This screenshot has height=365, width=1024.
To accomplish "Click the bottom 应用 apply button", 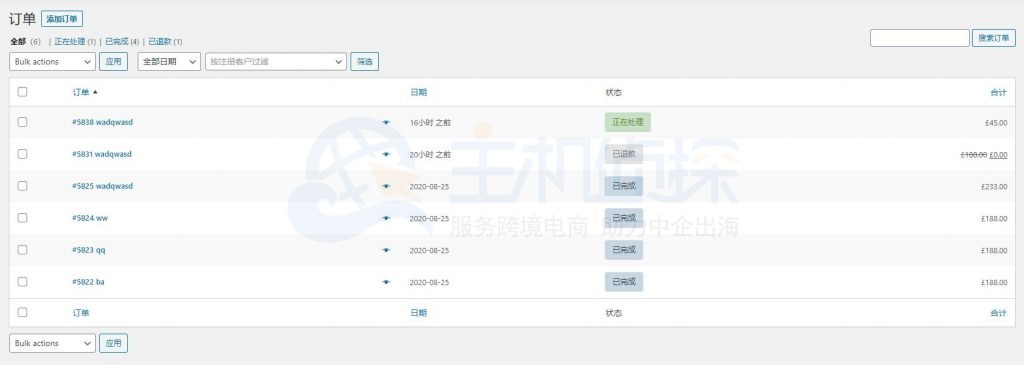I will coord(114,343).
